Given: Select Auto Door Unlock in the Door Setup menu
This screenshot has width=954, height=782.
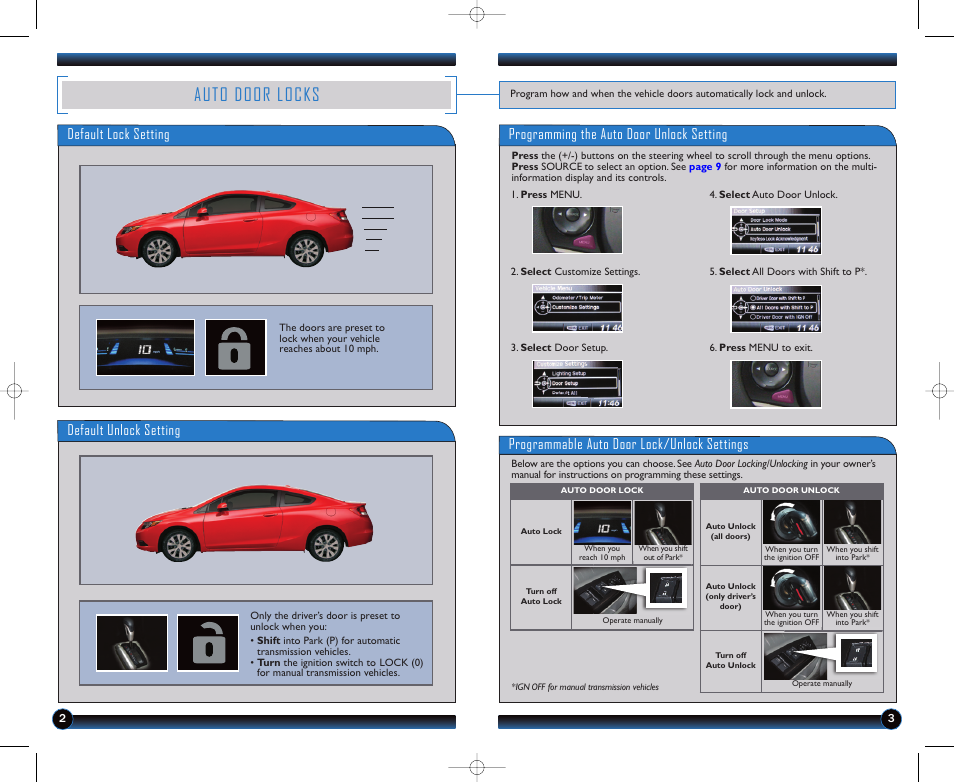Looking at the screenshot, I should pyautogui.click(x=771, y=229).
